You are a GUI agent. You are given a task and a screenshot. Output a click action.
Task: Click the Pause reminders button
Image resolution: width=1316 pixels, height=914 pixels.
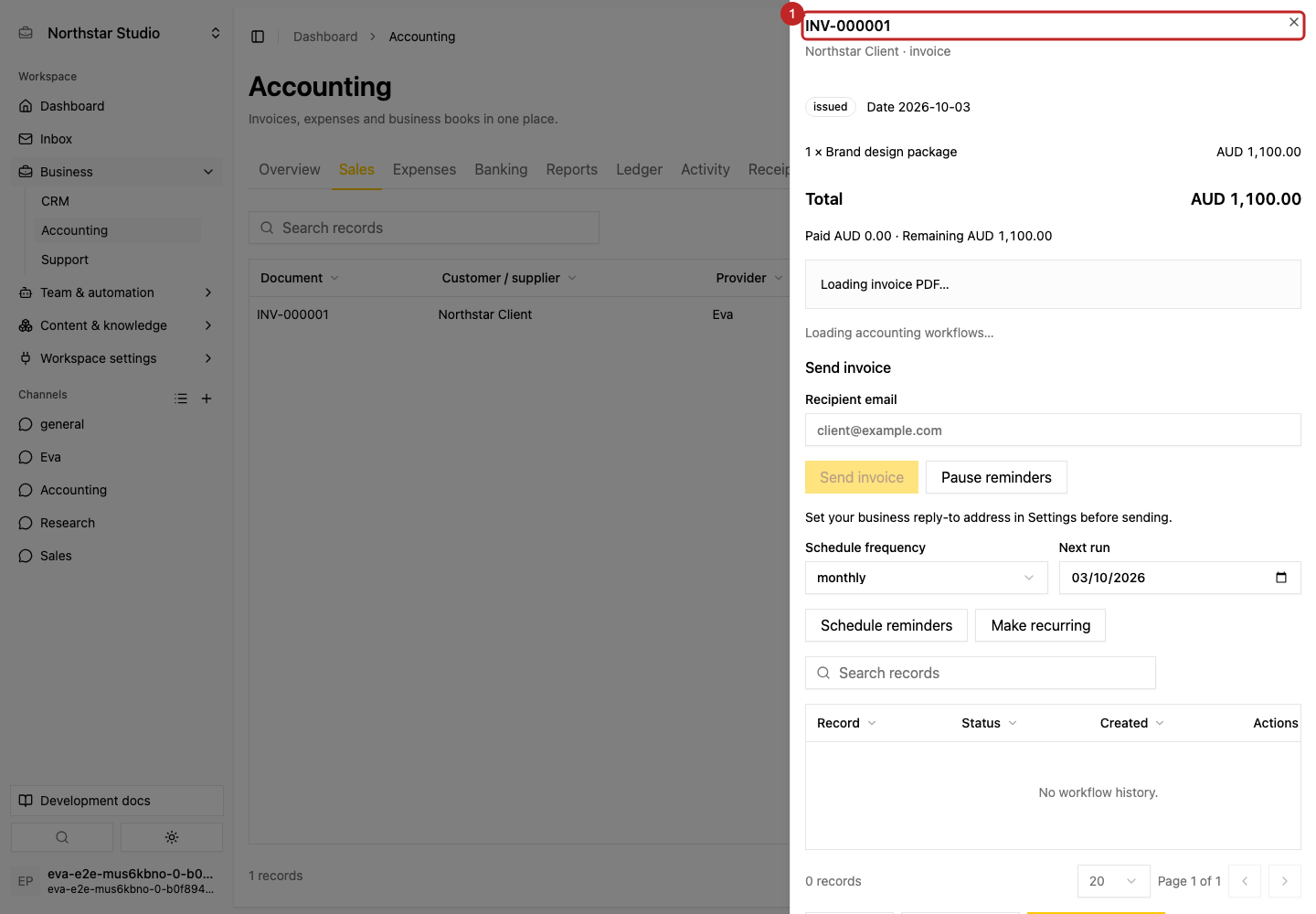click(996, 477)
